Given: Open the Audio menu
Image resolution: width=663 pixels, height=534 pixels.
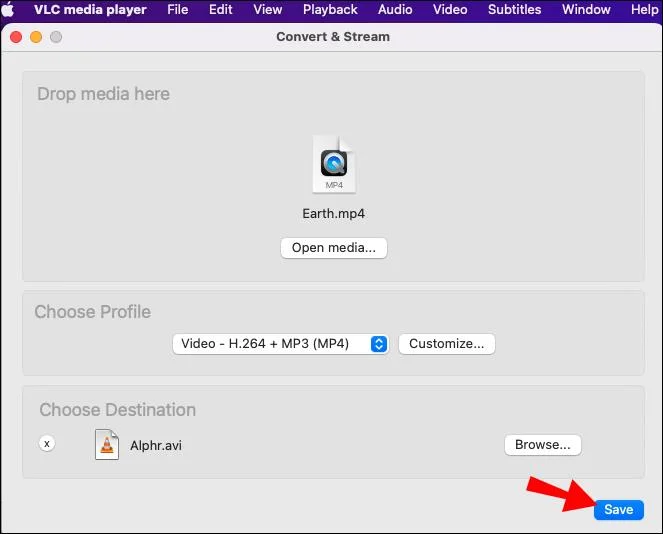Looking at the screenshot, I should (395, 9).
